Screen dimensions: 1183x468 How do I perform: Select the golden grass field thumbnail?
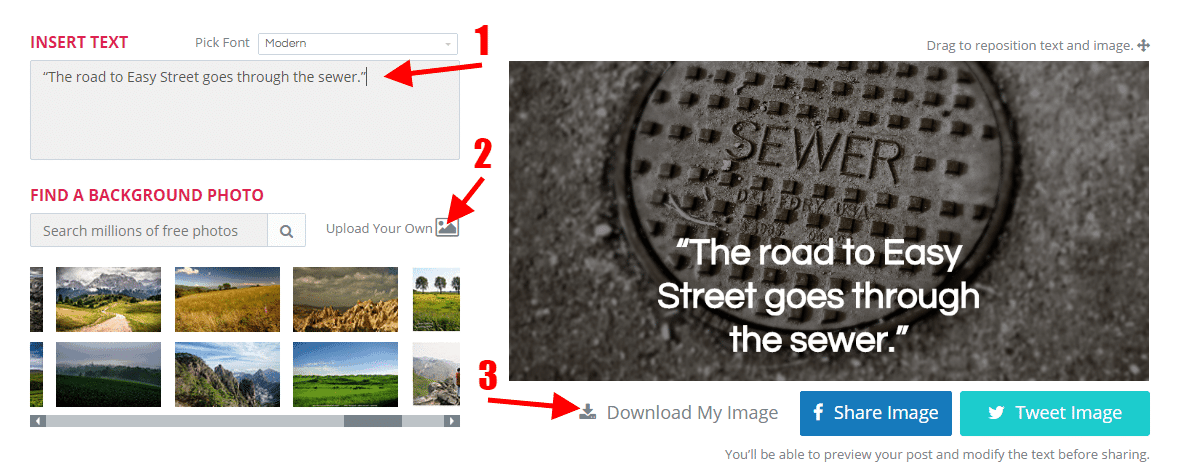tap(227, 299)
